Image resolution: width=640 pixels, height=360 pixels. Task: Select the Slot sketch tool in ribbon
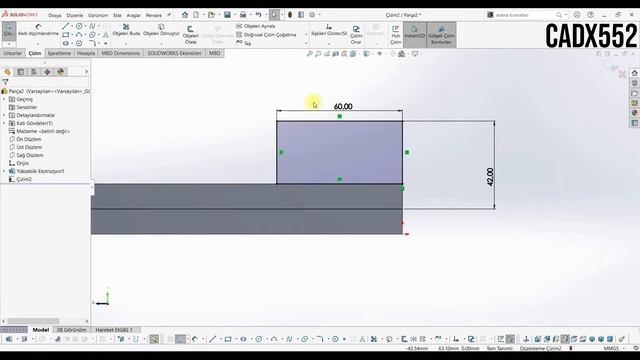[65, 43]
